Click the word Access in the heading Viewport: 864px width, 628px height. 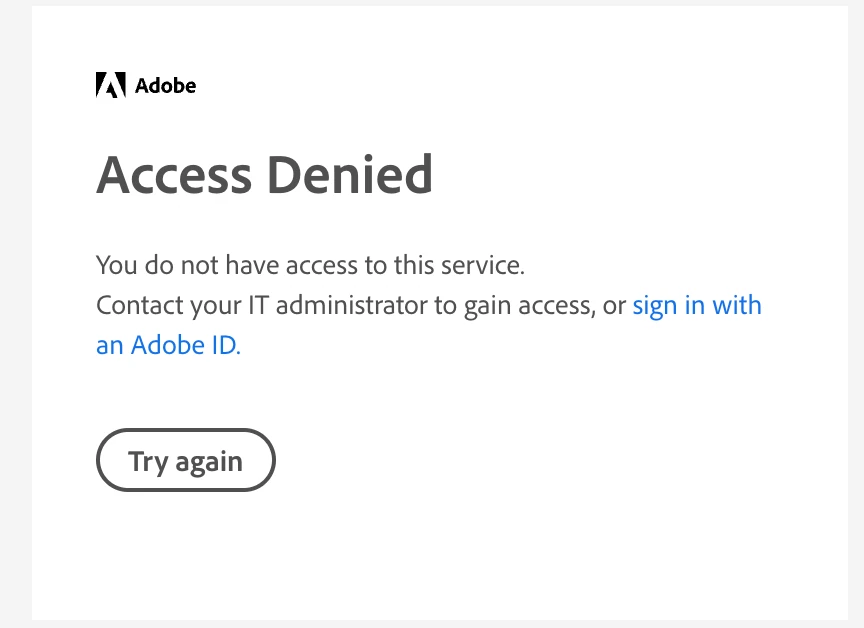click(x=173, y=175)
